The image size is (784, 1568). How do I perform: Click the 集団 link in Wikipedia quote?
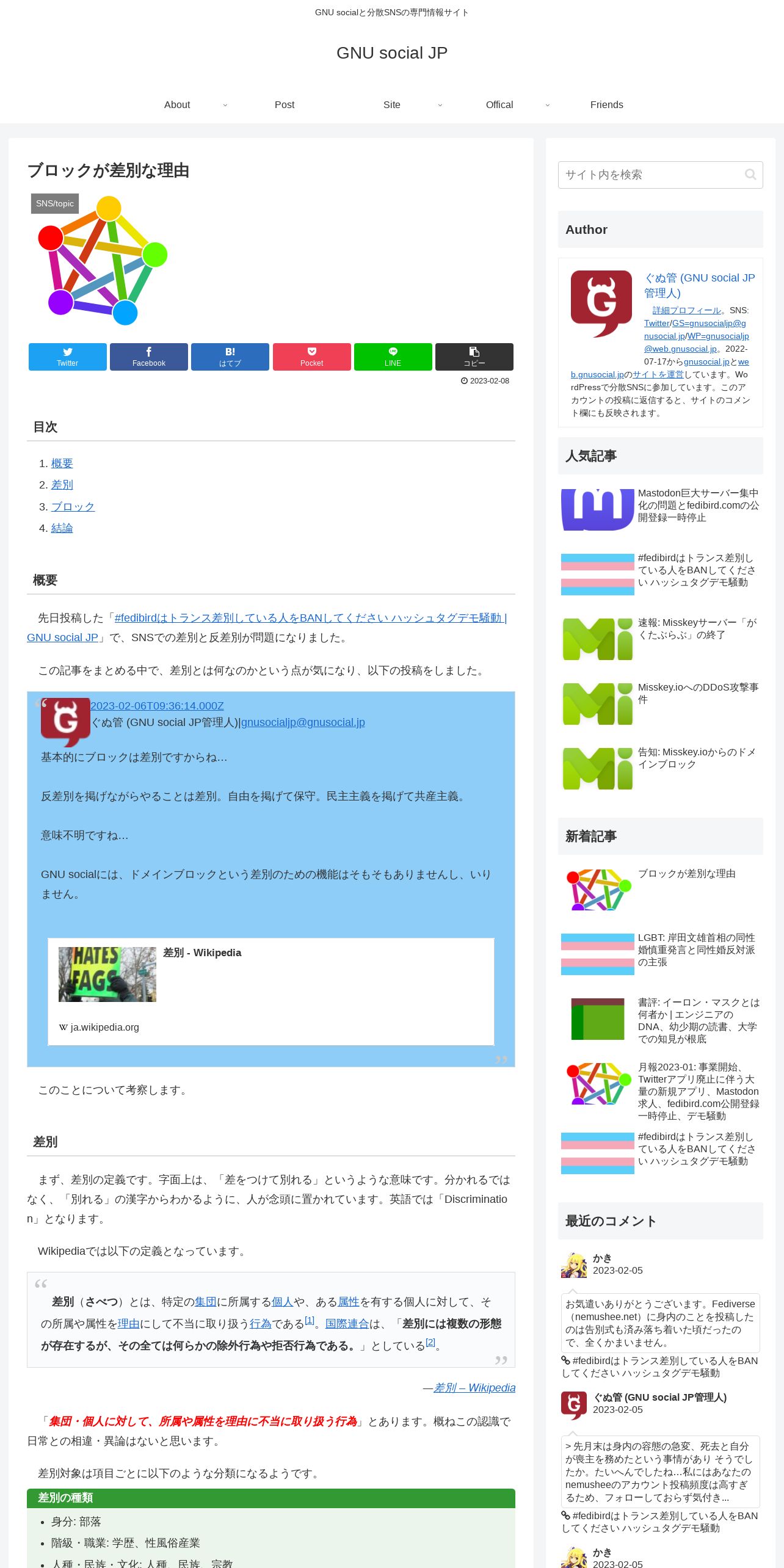[x=206, y=1302]
